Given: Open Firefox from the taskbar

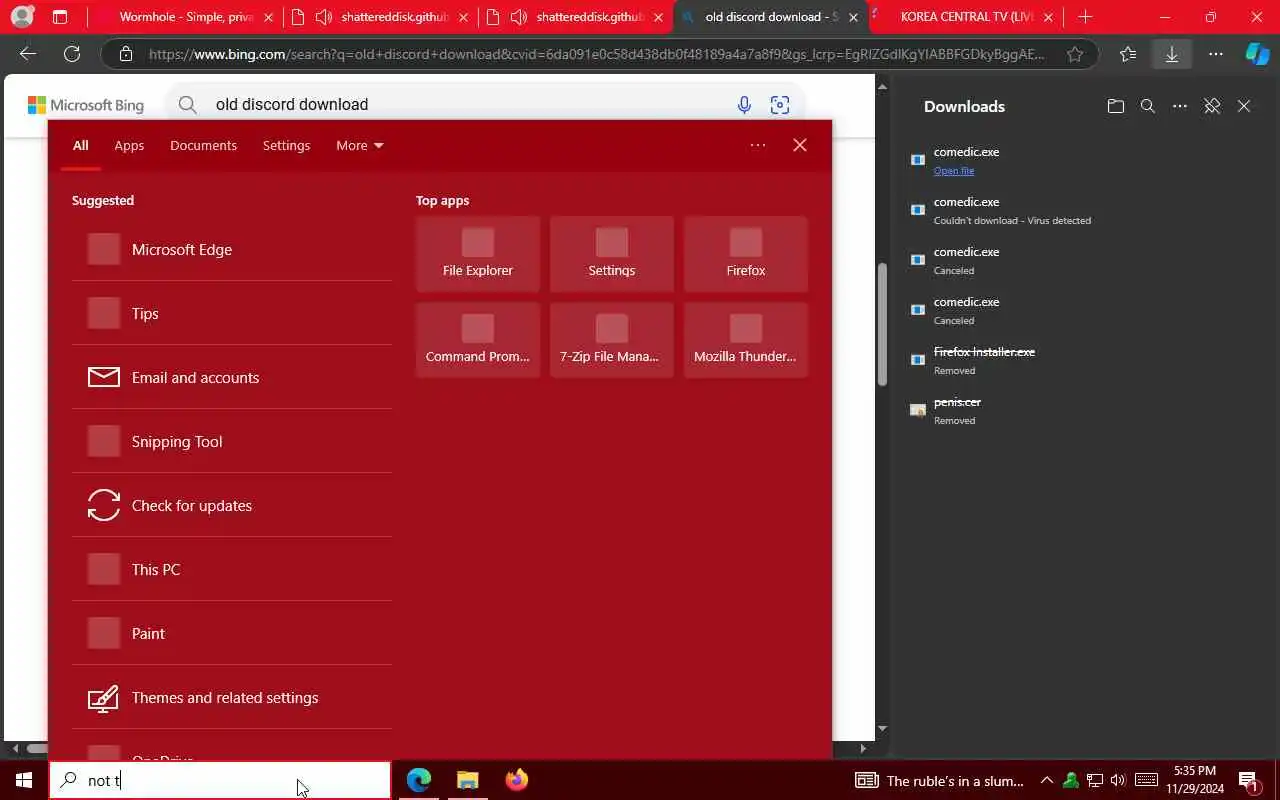Looking at the screenshot, I should coord(516,780).
